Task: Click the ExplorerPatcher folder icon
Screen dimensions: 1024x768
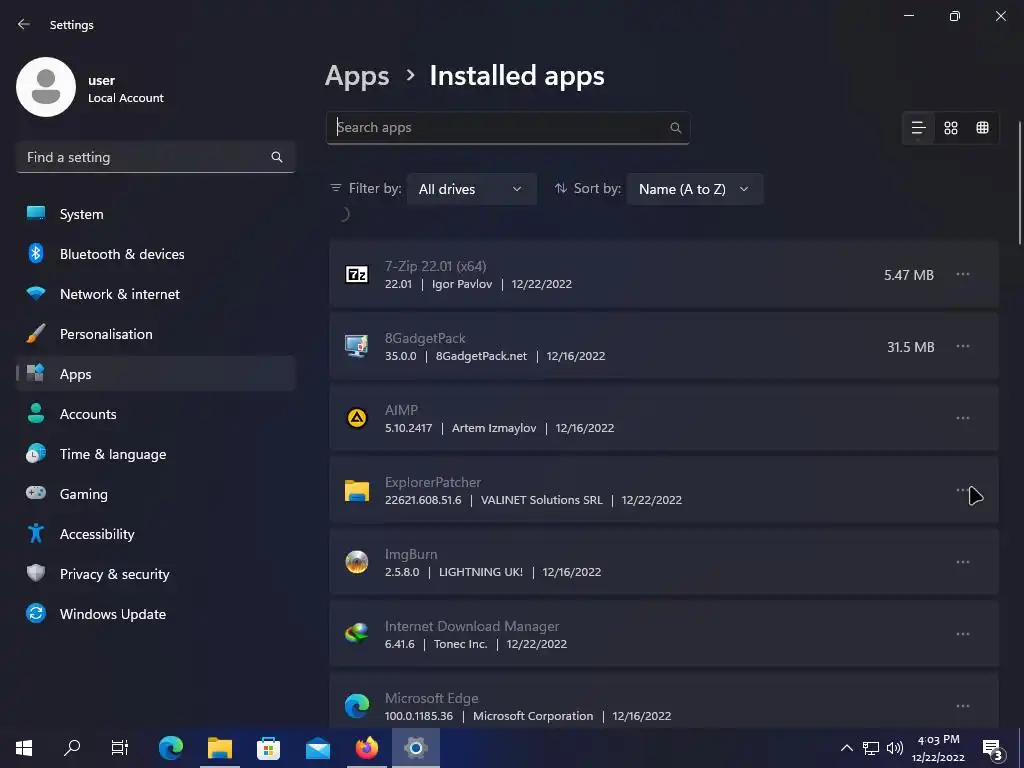Action: pyautogui.click(x=357, y=490)
